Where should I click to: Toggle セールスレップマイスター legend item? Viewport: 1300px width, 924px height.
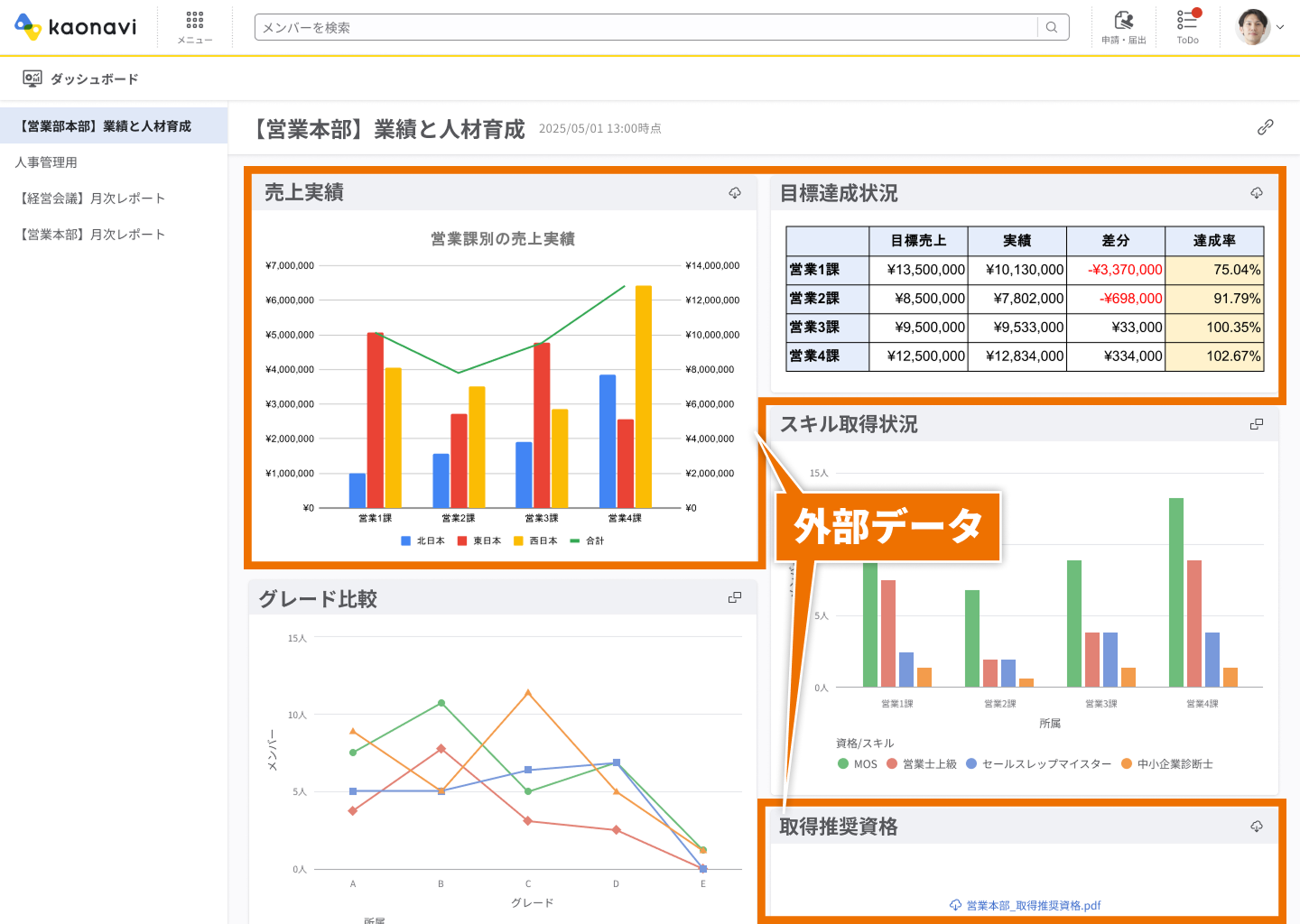(1038, 763)
